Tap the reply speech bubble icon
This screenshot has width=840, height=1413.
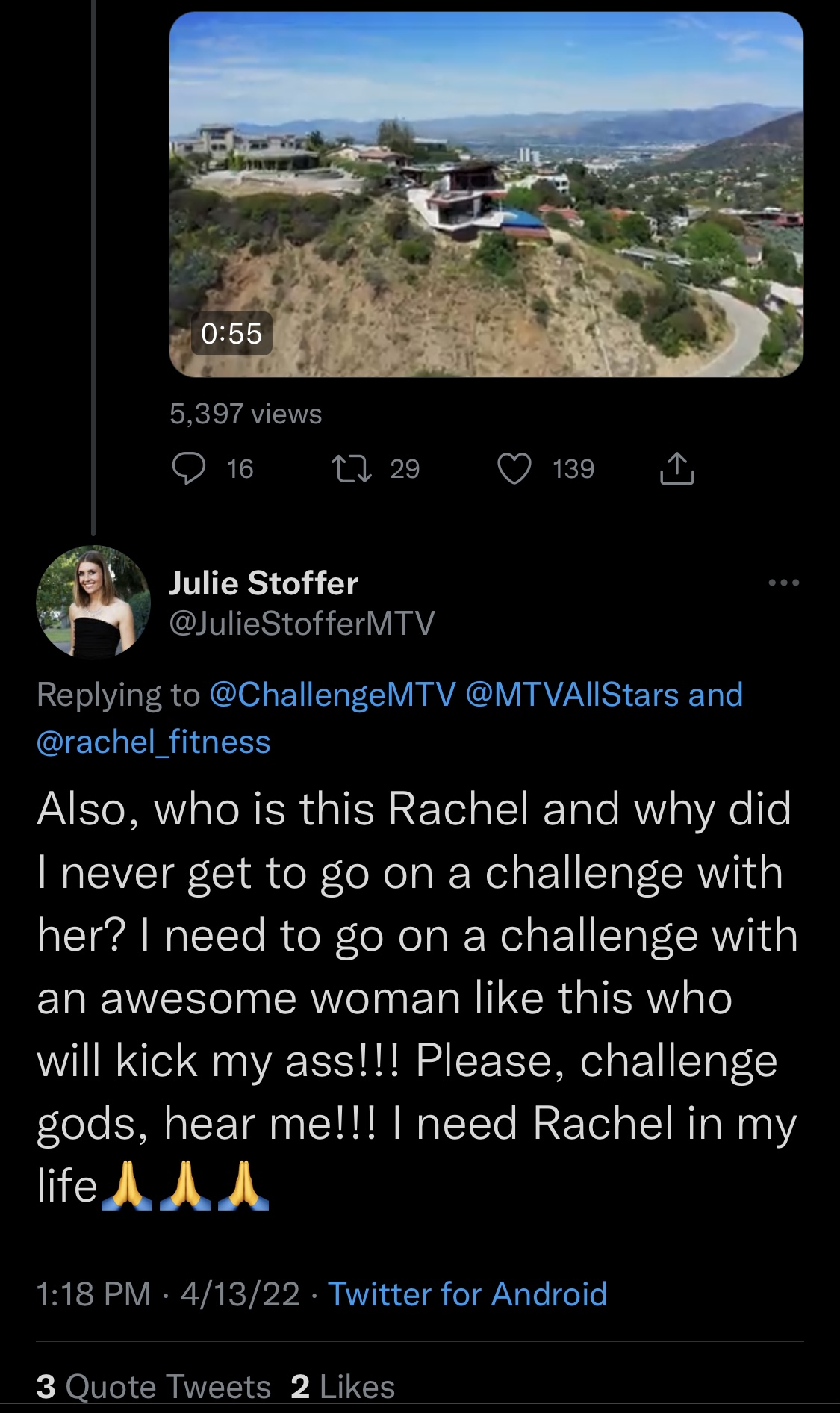click(x=189, y=469)
